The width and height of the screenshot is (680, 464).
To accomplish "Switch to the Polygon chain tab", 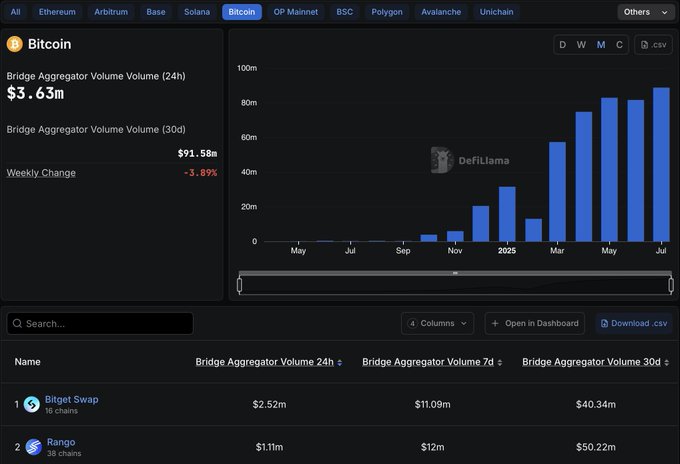I will [x=387, y=12].
